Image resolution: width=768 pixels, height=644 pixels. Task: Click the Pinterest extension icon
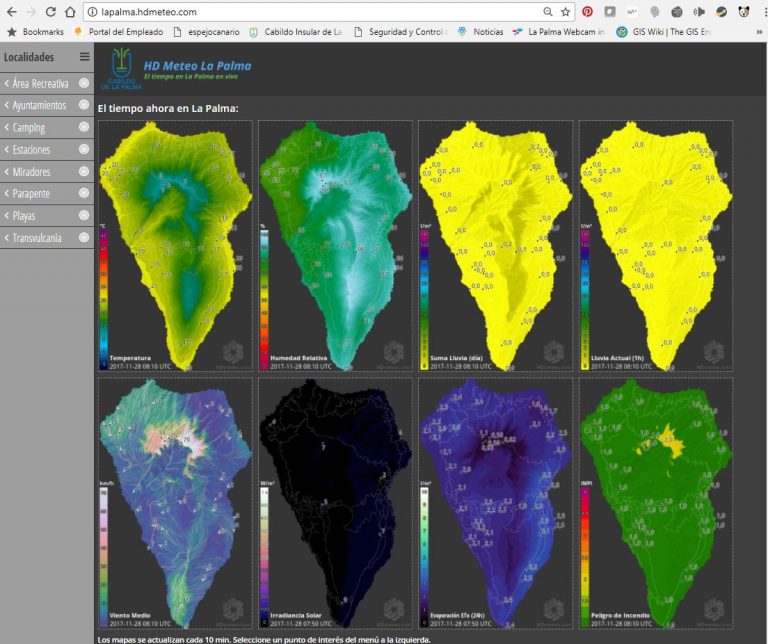click(x=587, y=12)
